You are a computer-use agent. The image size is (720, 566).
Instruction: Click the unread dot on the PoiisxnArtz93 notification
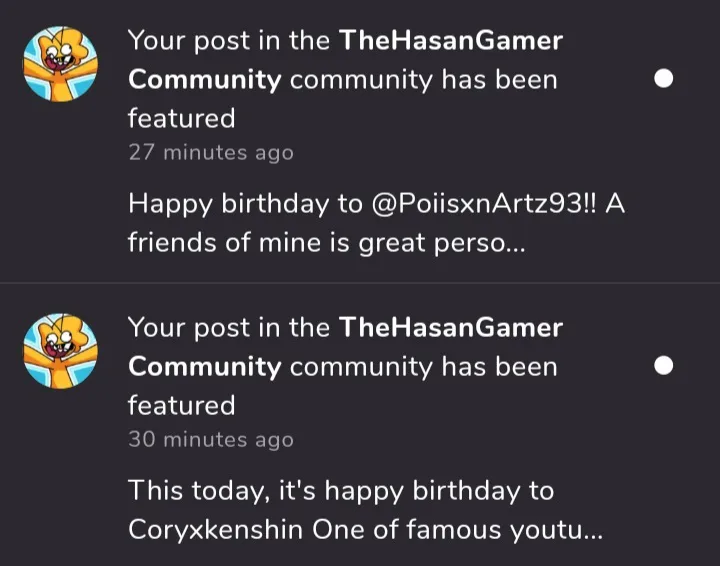click(x=663, y=79)
